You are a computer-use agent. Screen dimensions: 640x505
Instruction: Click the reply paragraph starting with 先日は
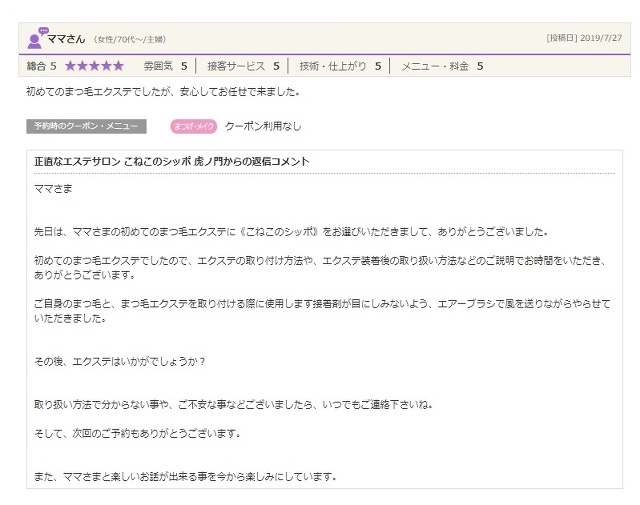(291, 231)
